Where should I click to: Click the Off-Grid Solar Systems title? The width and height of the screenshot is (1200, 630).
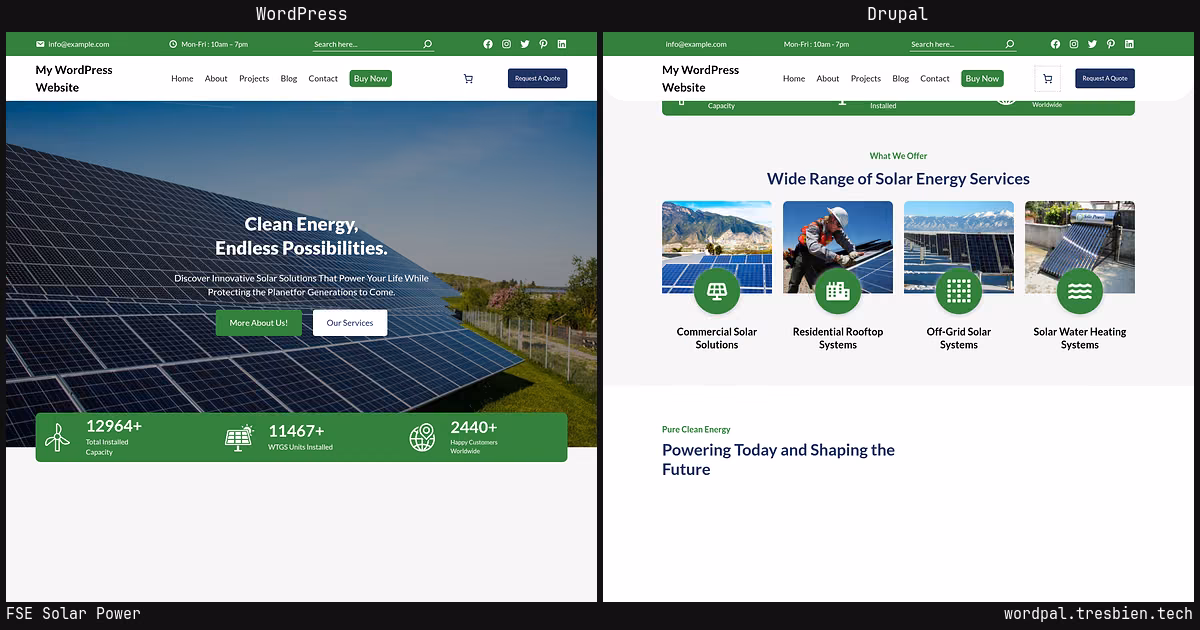coord(959,338)
